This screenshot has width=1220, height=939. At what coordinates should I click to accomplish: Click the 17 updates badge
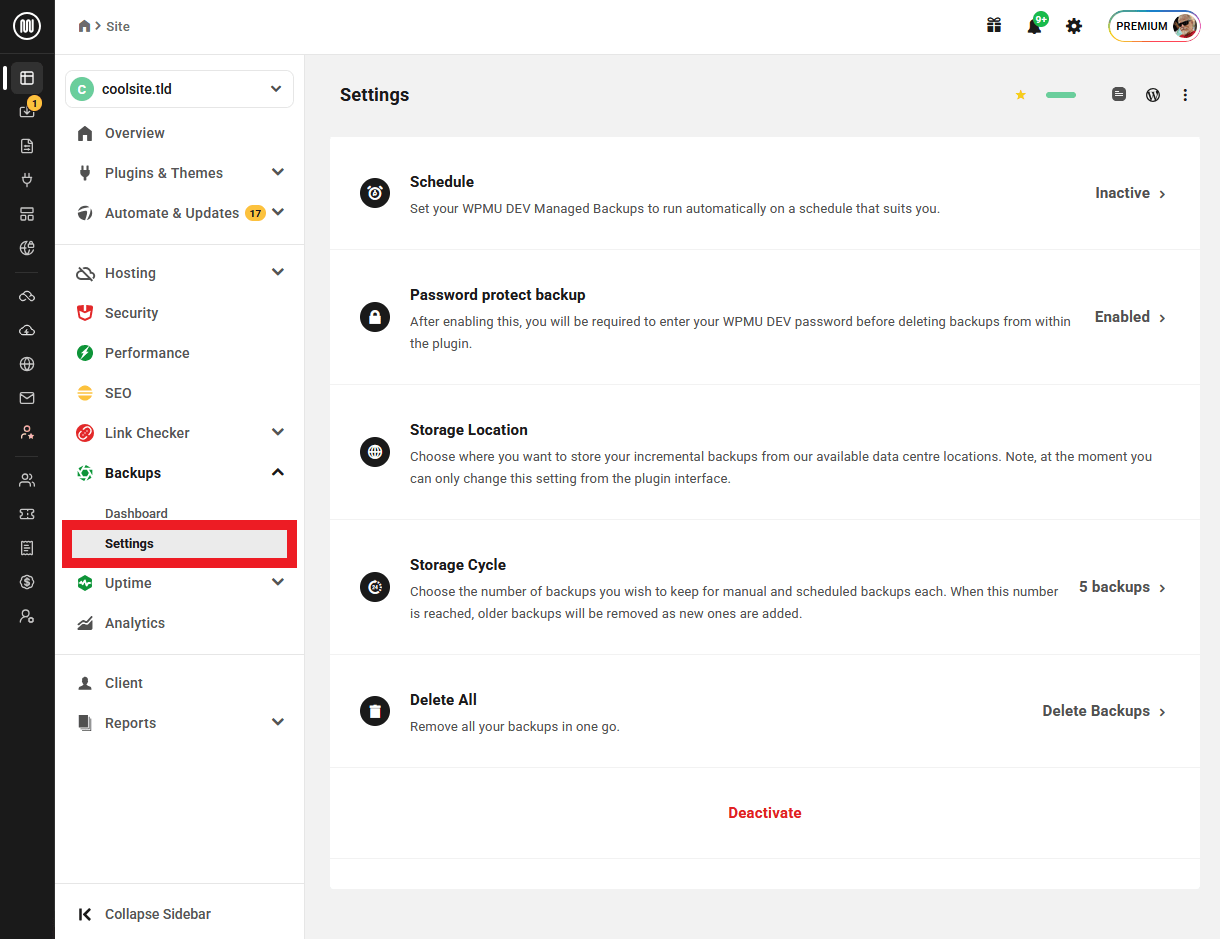click(x=255, y=213)
